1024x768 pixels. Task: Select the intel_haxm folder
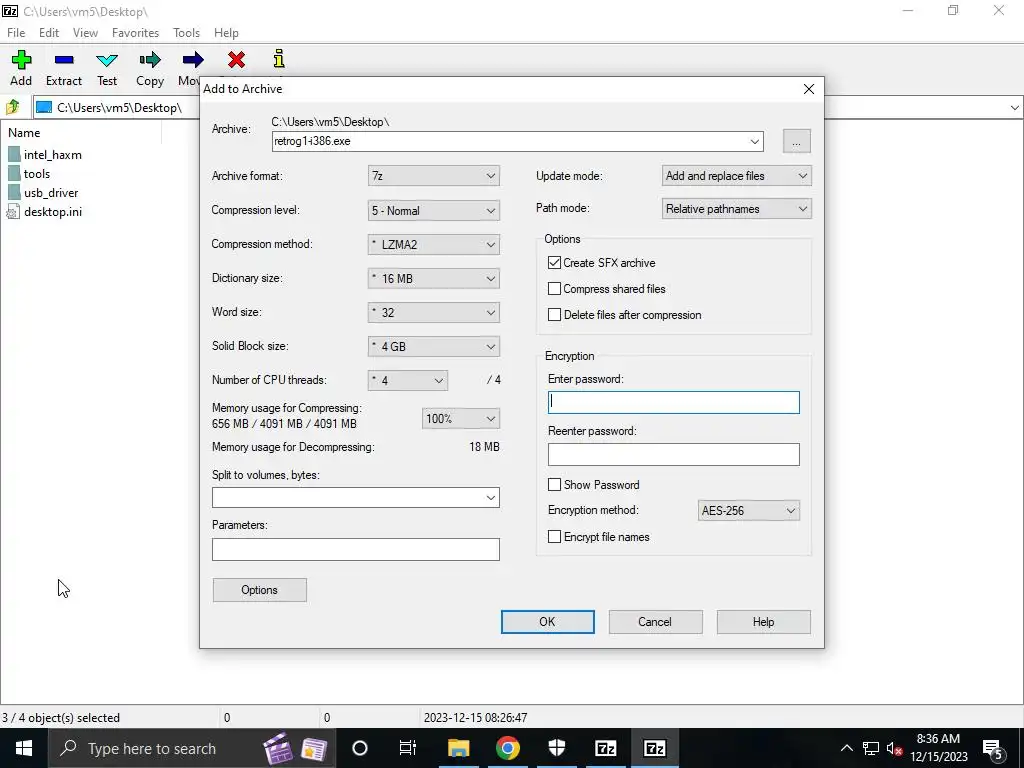[45, 155]
